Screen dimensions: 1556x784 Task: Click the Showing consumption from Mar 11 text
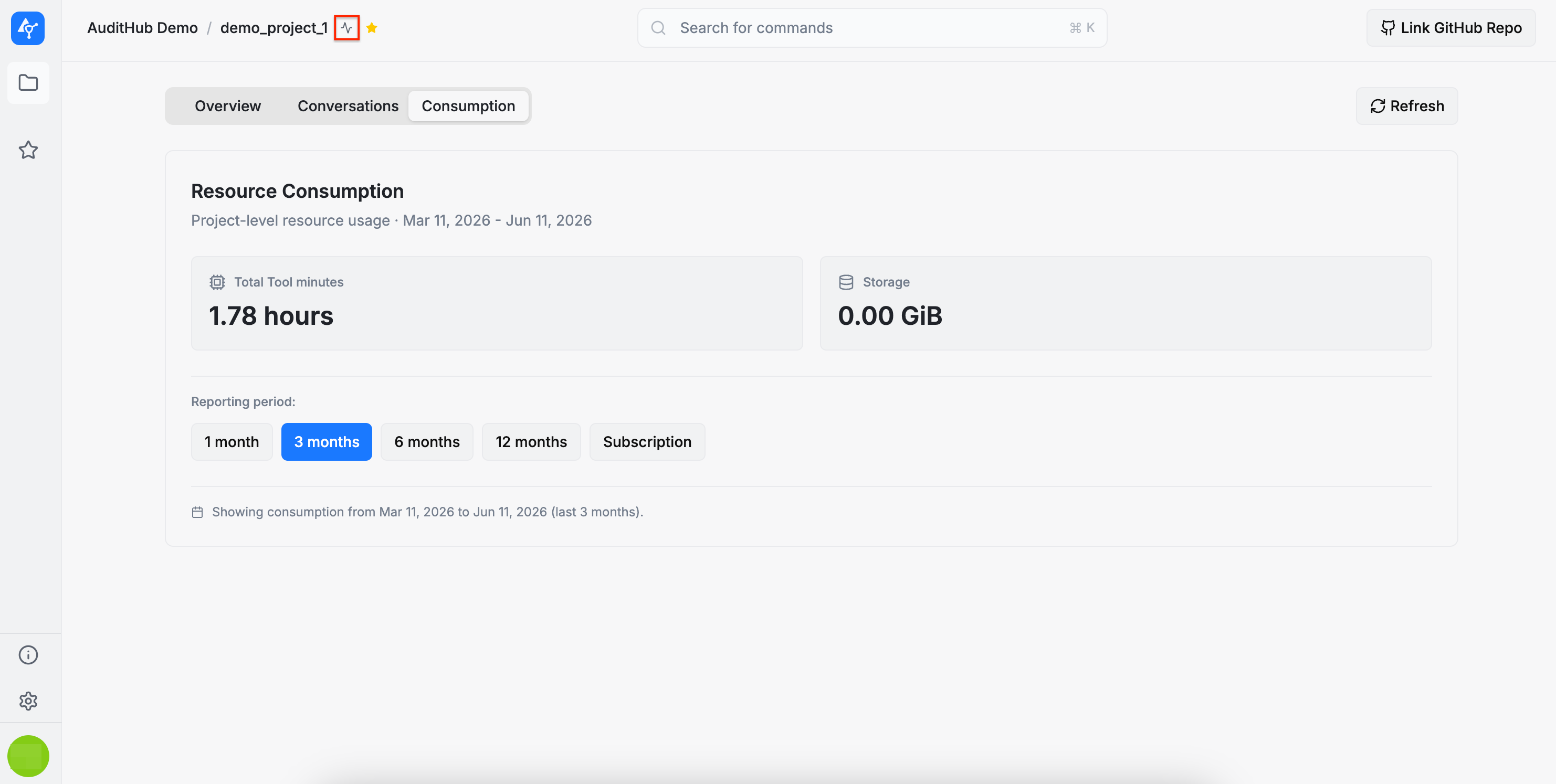click(427, 512)
